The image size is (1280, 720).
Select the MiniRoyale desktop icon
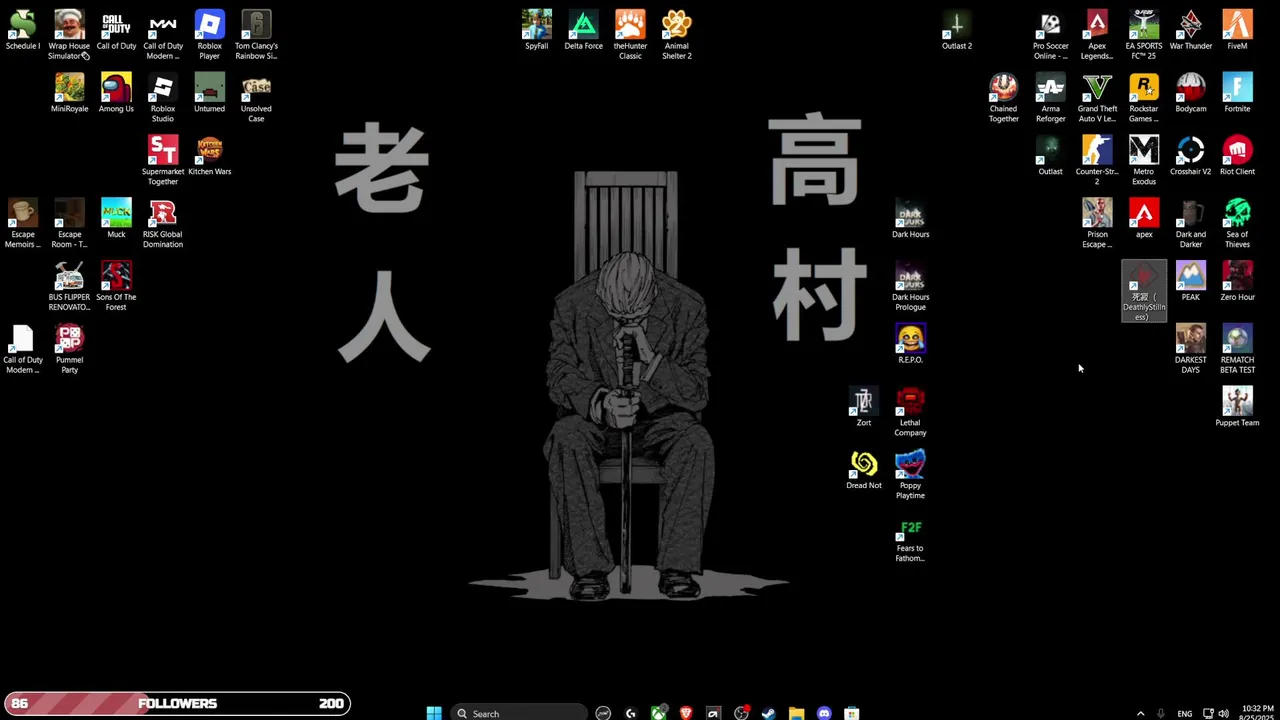pos(69,93)
